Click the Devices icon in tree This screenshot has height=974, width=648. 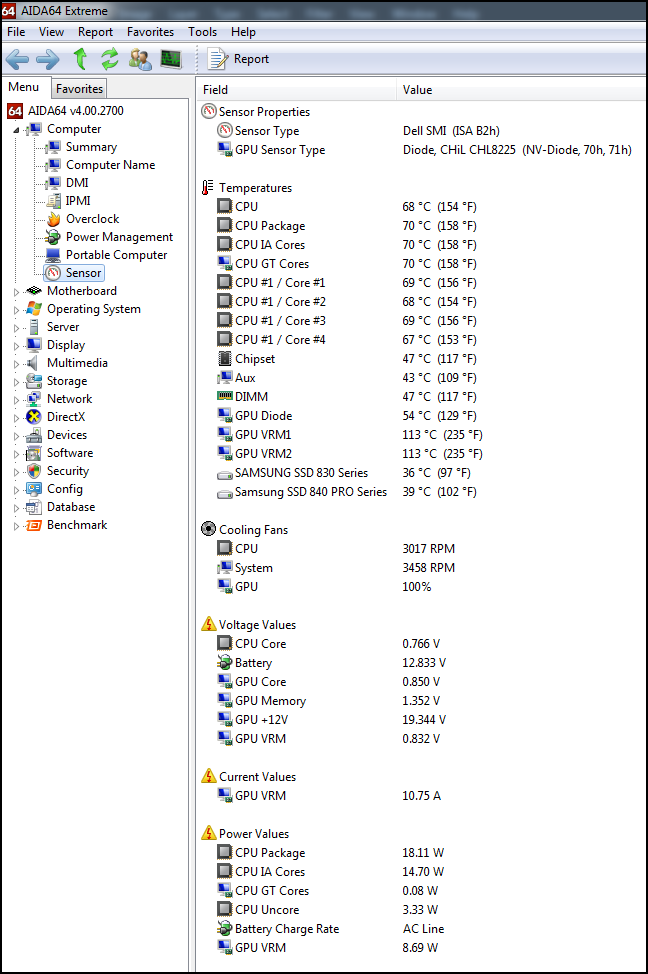pos(34,435)
